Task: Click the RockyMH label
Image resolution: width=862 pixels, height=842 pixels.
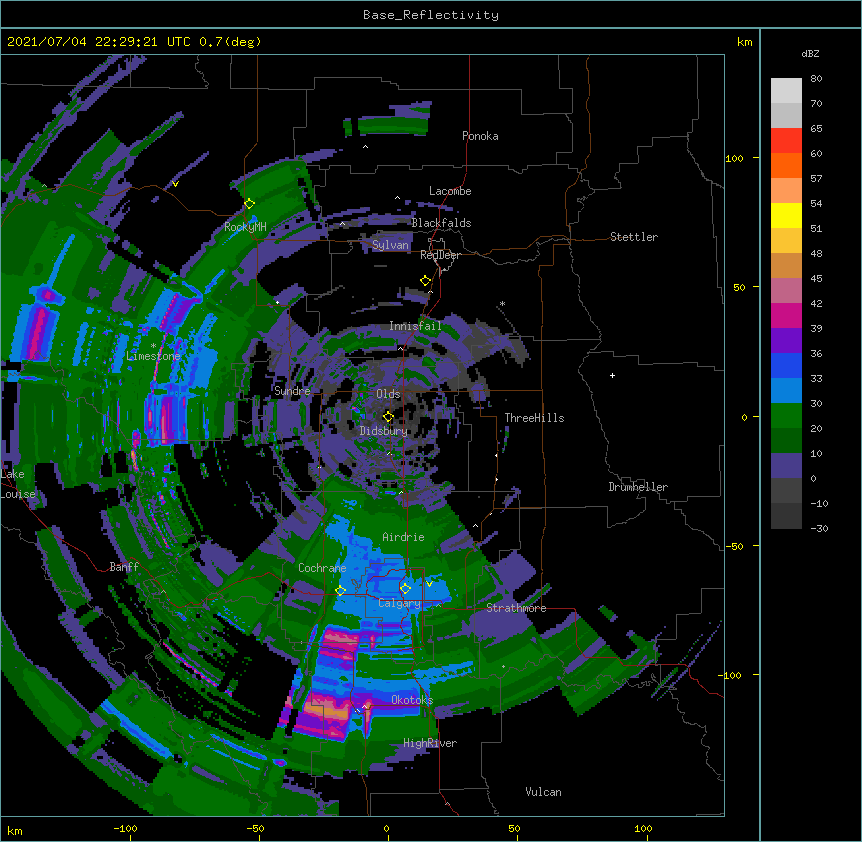Action: pyautogui.click(x=245, y=227)
